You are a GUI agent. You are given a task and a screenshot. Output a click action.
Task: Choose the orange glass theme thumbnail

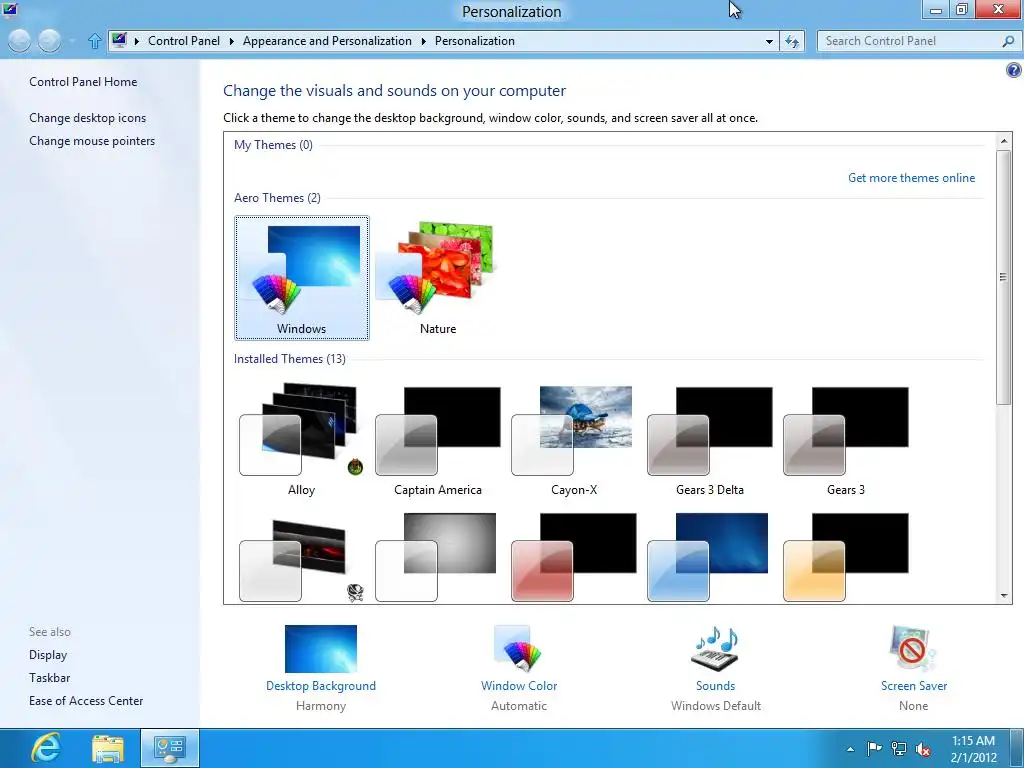(x=846, y=557)
